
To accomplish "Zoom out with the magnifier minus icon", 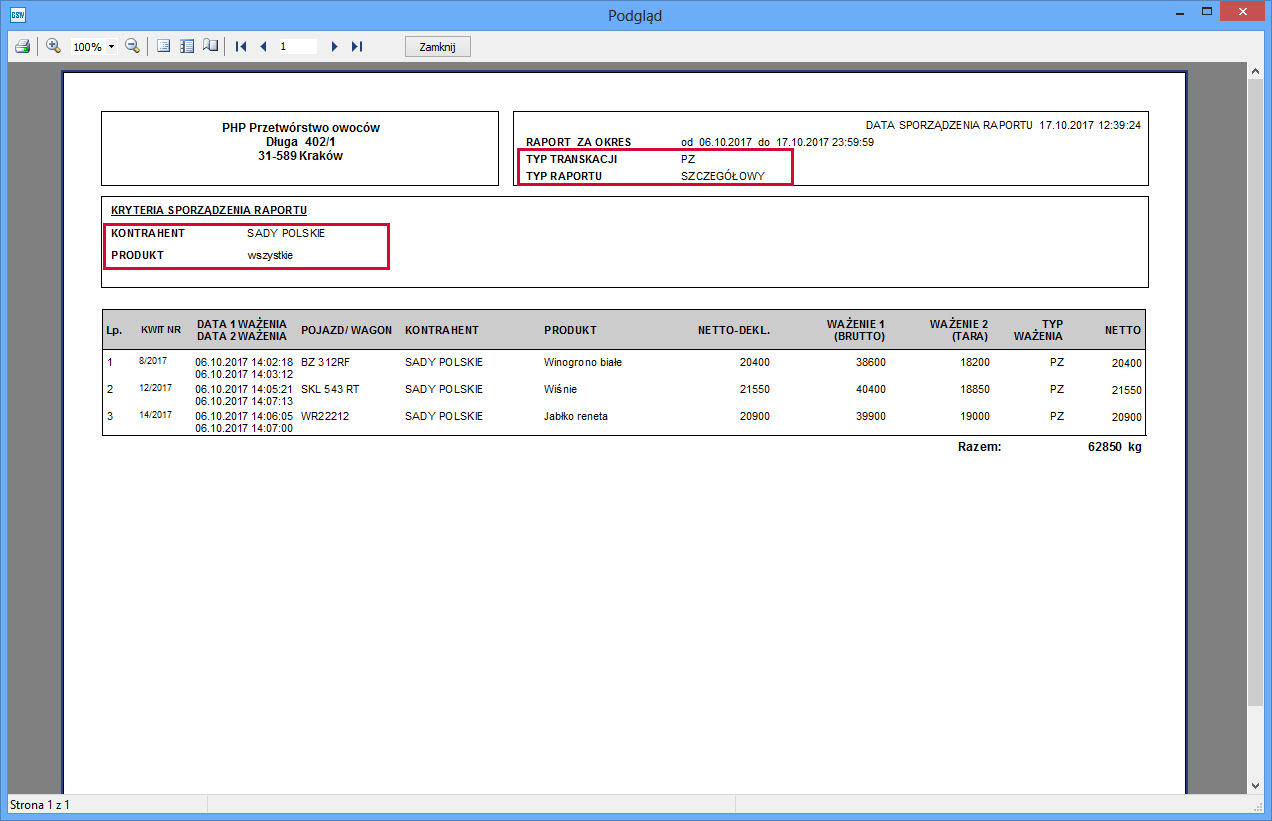I will pyautogui.click(x=132, y=46).
